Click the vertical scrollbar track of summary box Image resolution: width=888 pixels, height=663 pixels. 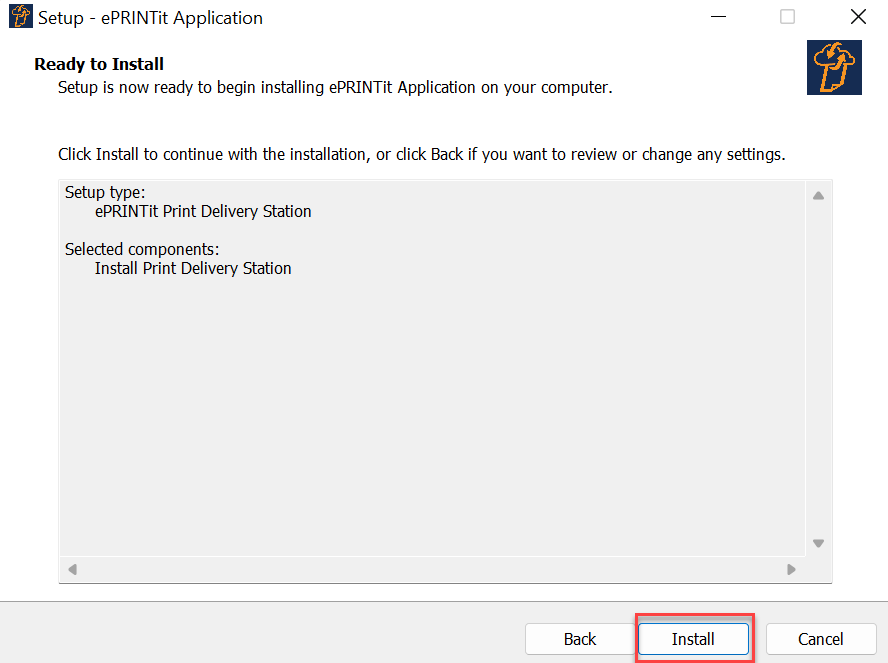818,370
